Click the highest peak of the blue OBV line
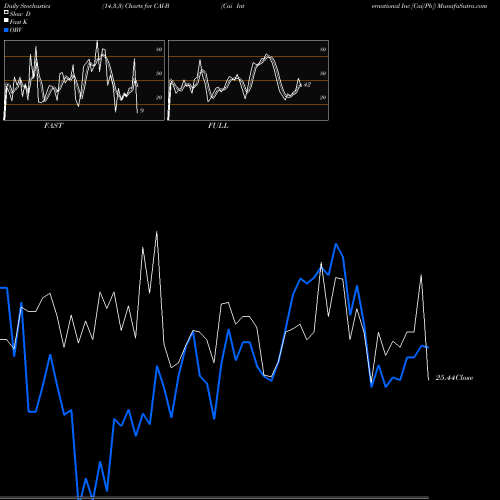 tap(336, 244)
